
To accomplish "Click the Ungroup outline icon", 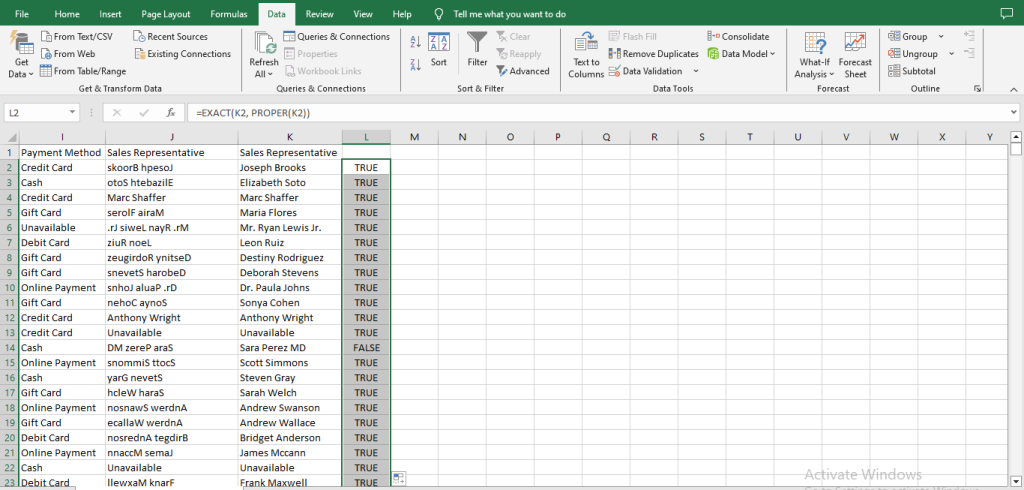I will pos(894,54).
